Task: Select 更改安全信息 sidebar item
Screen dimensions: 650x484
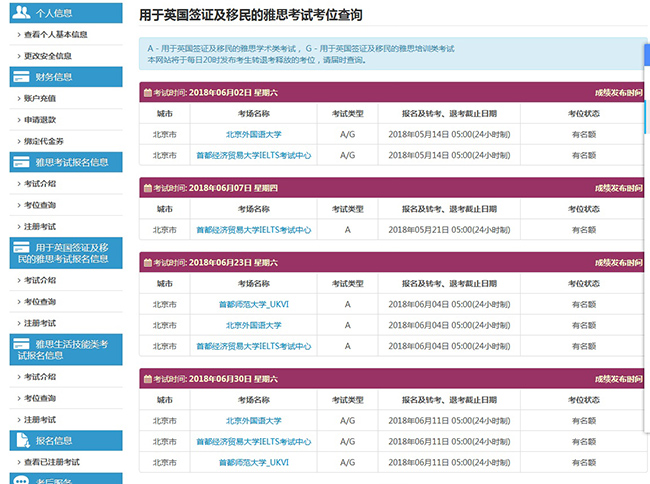Action: tap(53, 56)
